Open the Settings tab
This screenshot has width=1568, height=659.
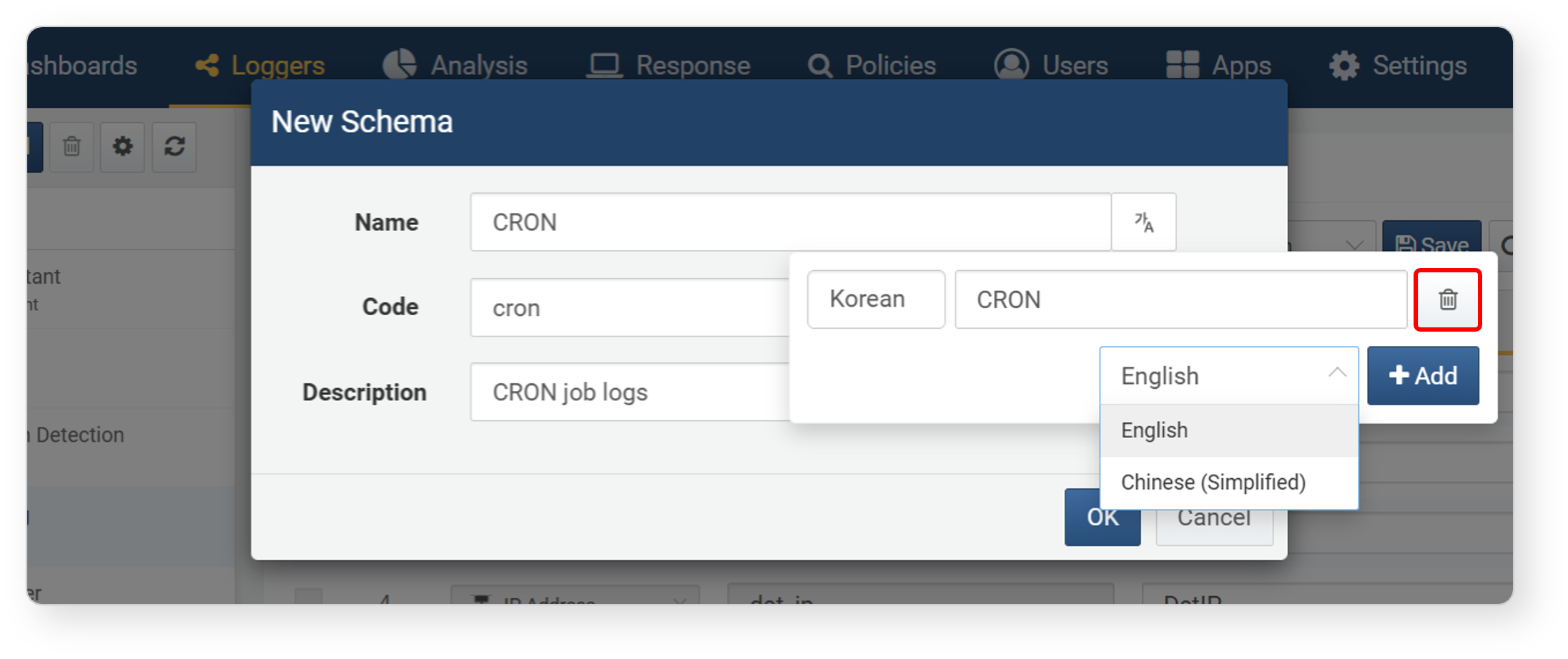tap(1398, 66)
